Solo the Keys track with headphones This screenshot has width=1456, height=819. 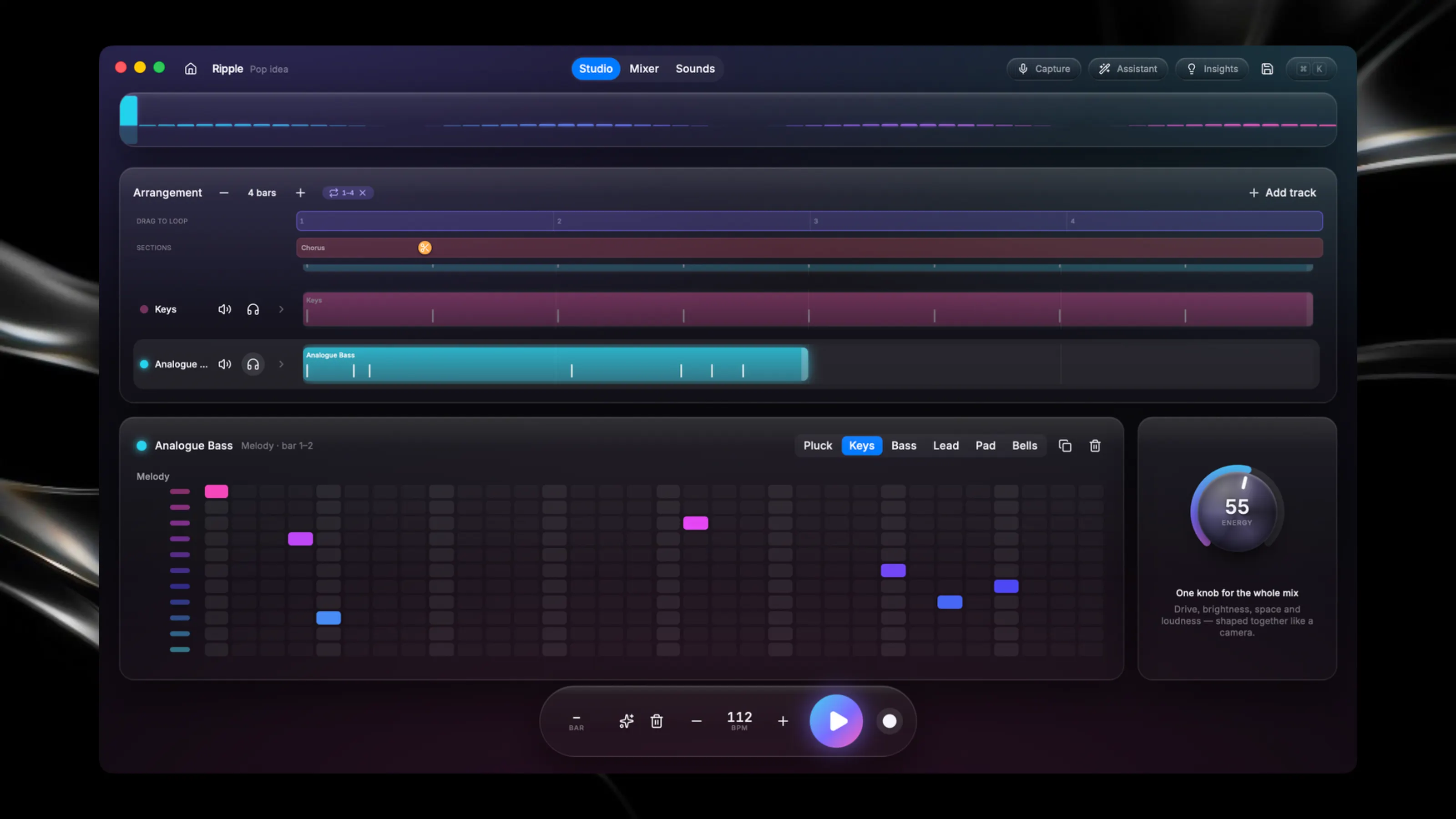pyautogui.click(x=253, y=309)
